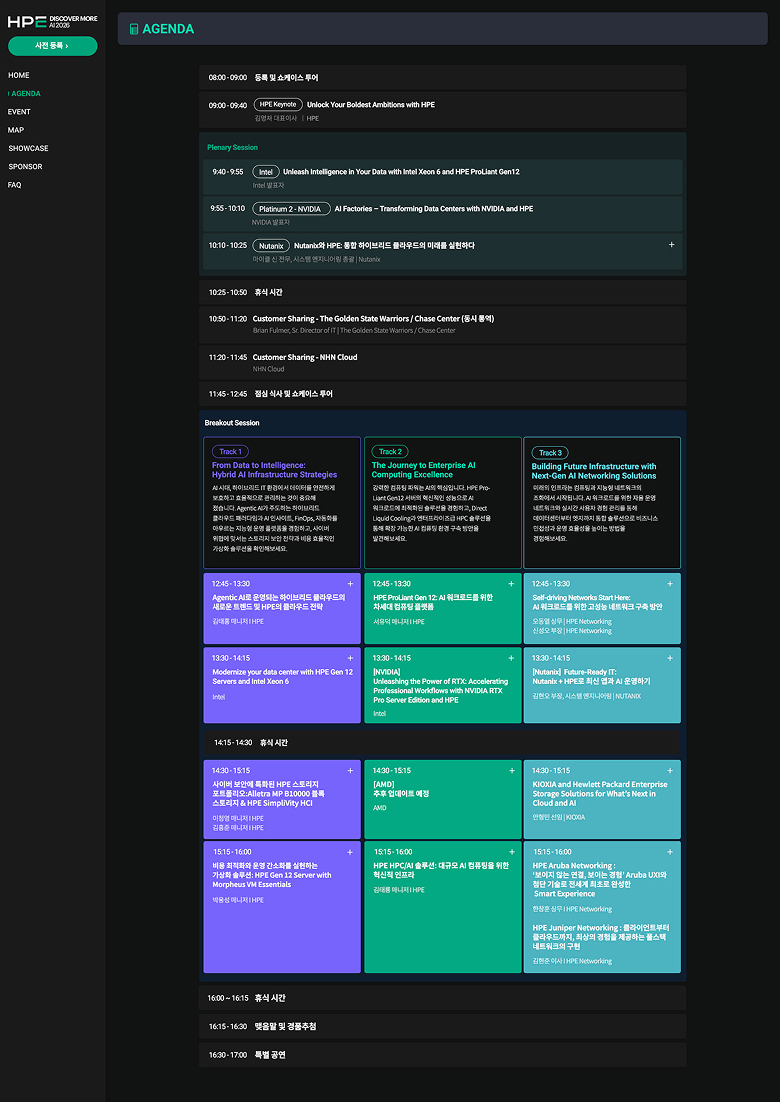Click Brian Fulmer speaker line
The image size is (780, 1102).
point(353,330)
